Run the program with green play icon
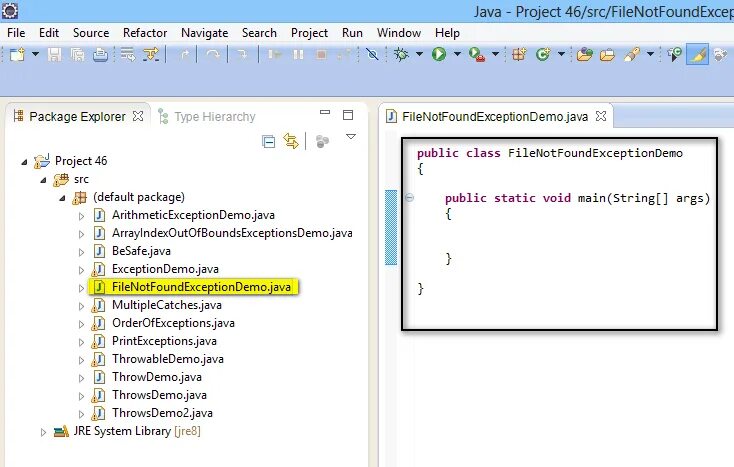The width and height of the screenshot is (734, 467). (439, 54)
